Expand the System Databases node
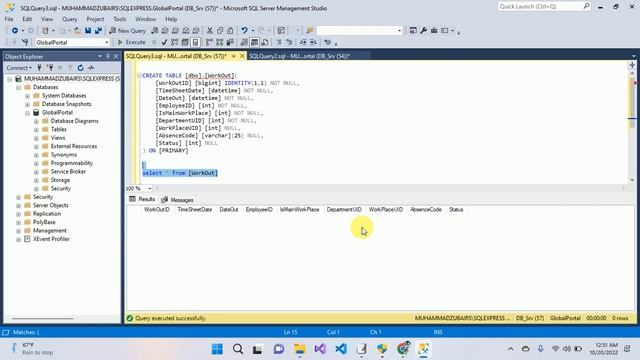 pos(27,96)
